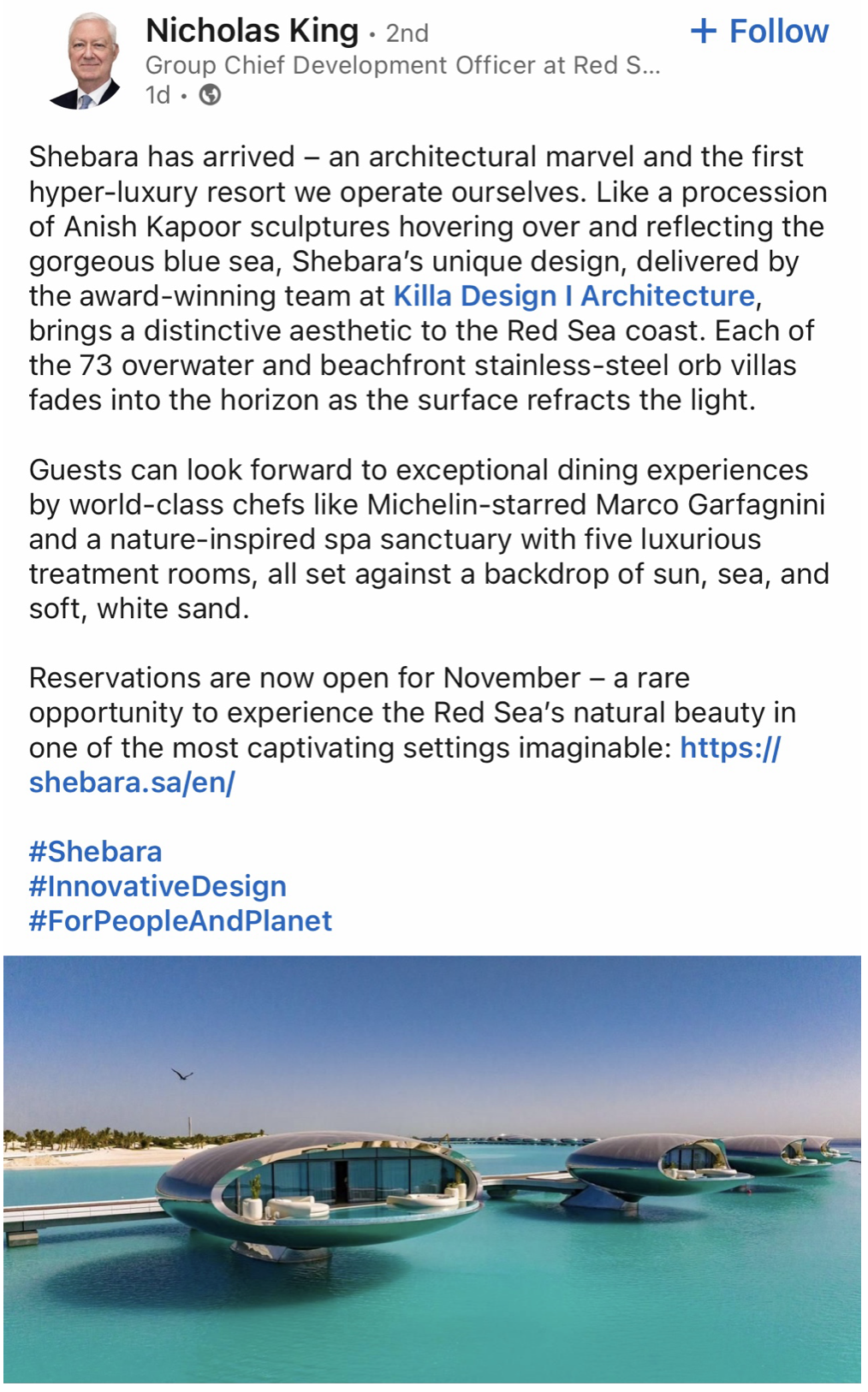Click the 1d post timestamp

[x=158, y=95]
